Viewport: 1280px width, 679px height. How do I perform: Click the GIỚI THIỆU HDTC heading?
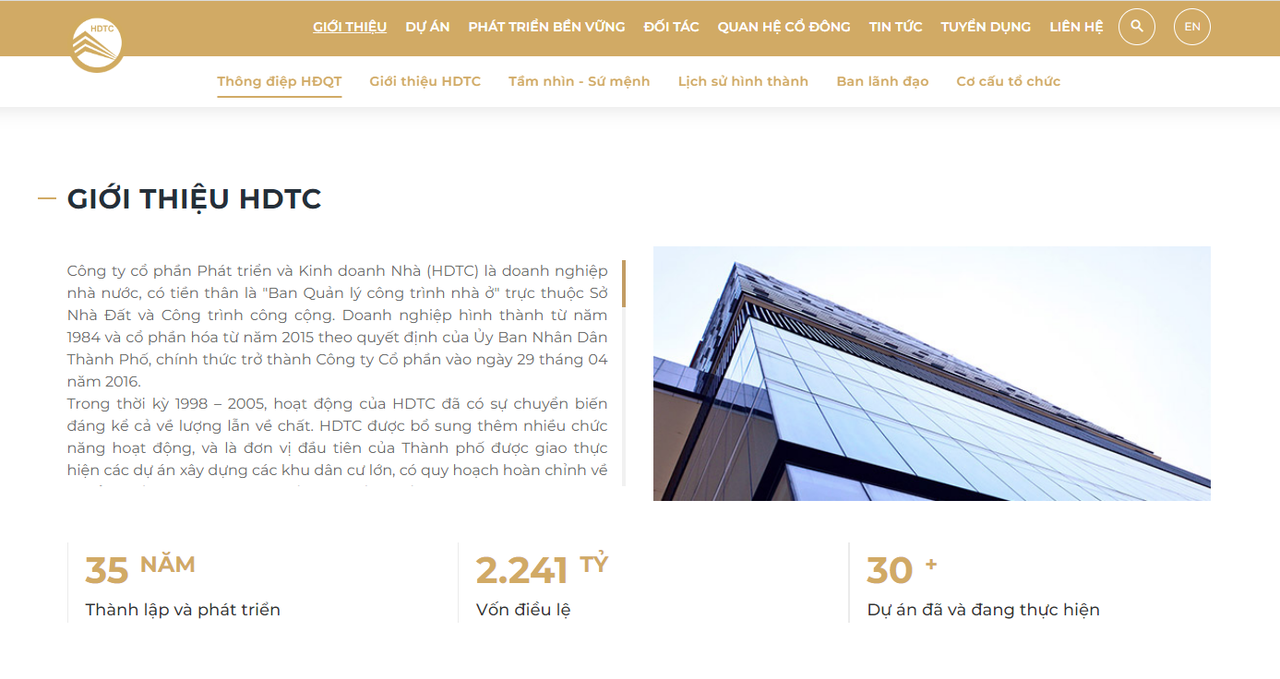193,198
